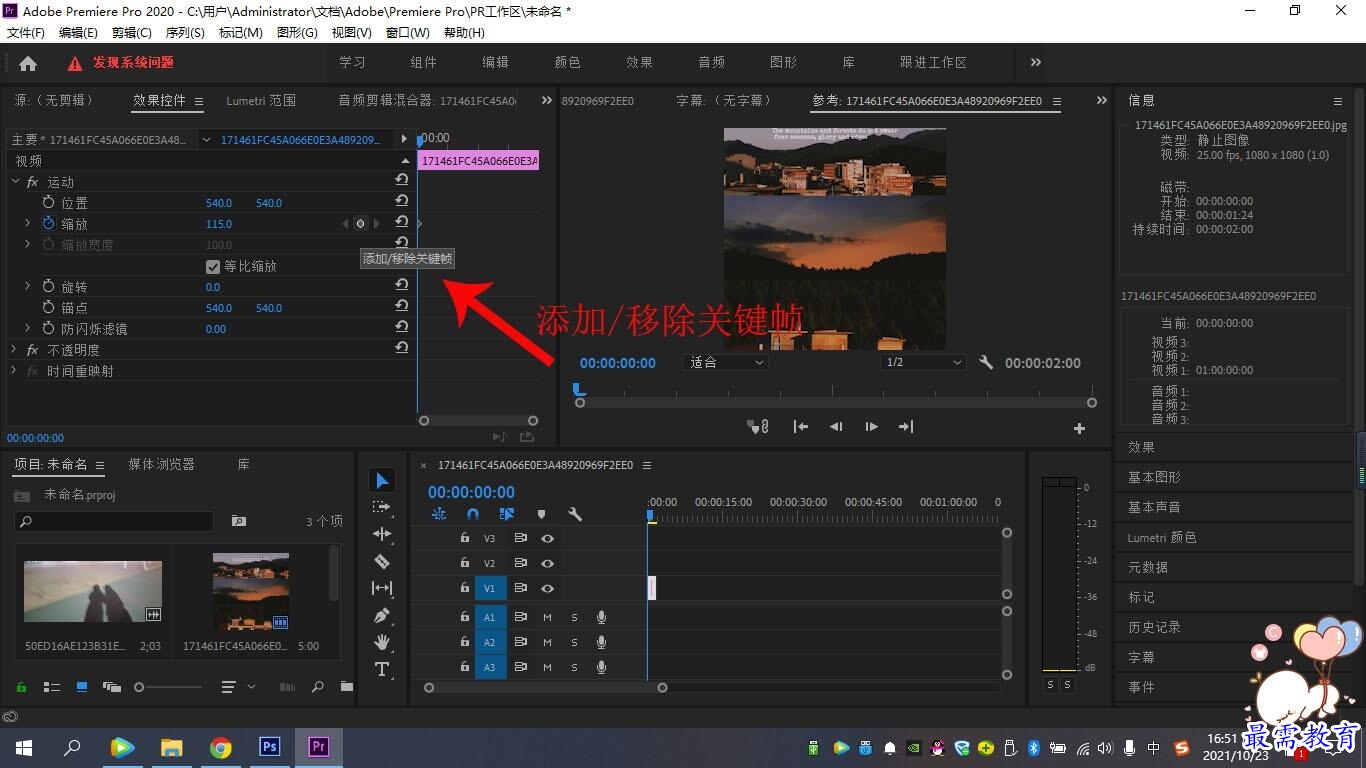The height and width of the screenshot is (768, 1366).
Task: Click the project search input field
Action: pyautogui.click(x=114, y=521)
